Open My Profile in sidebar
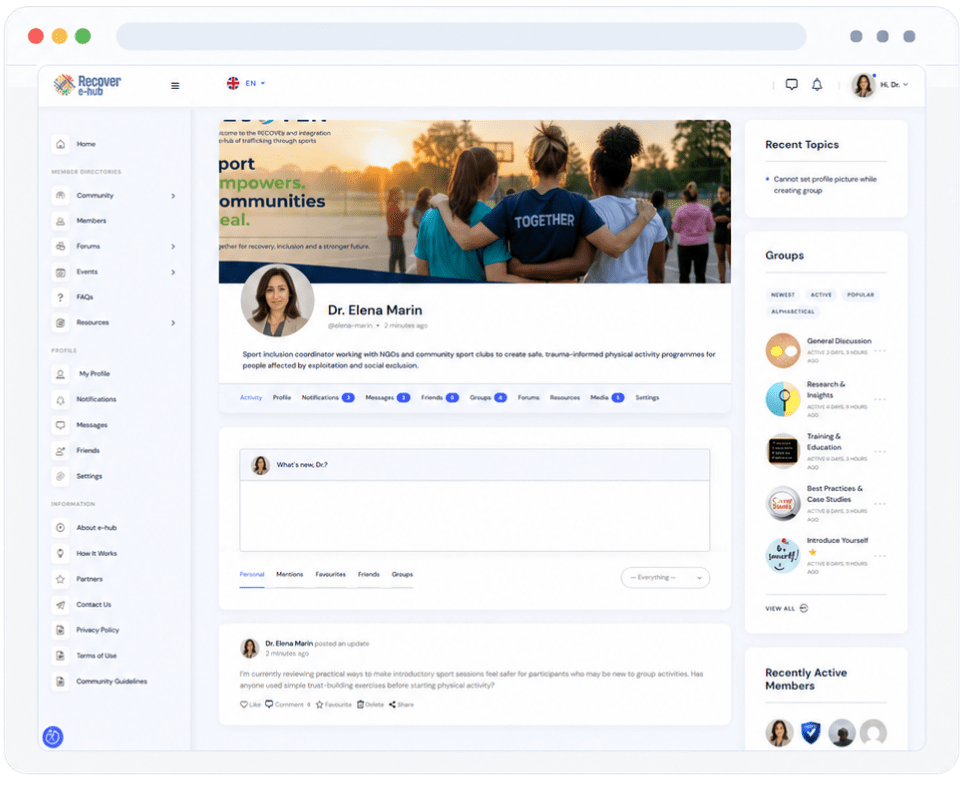The width and height of the screenshot is (968, 785). tap(94, 374)
